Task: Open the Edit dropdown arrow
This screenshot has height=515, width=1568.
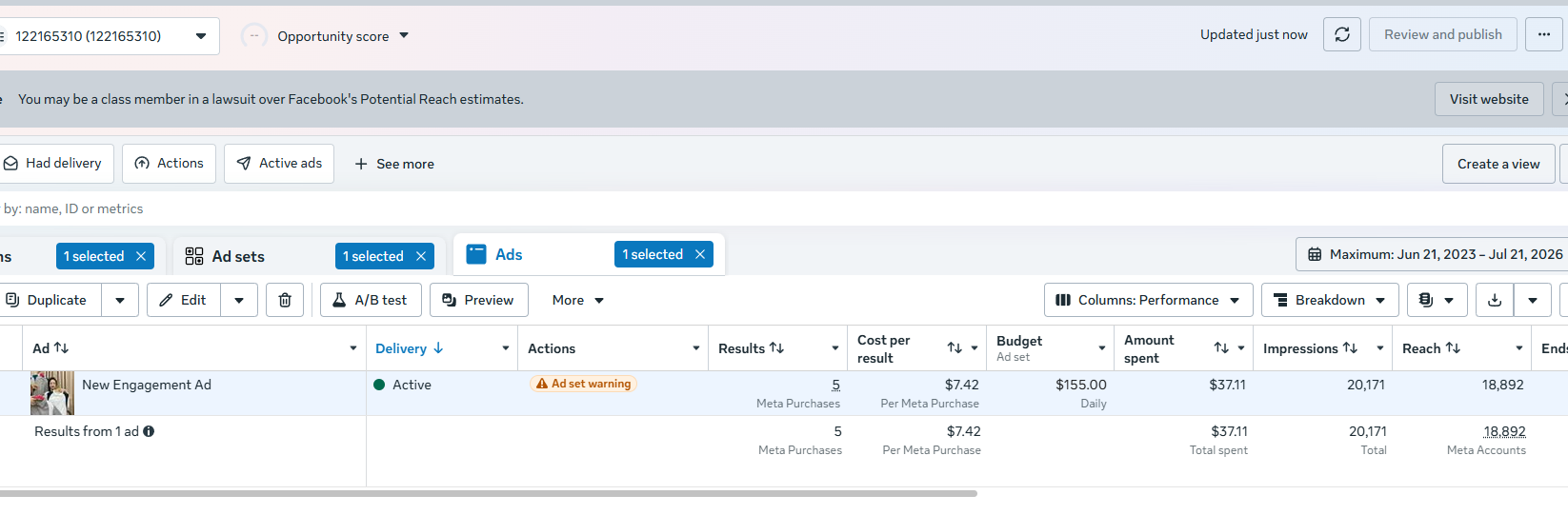Action: (239, 300)
